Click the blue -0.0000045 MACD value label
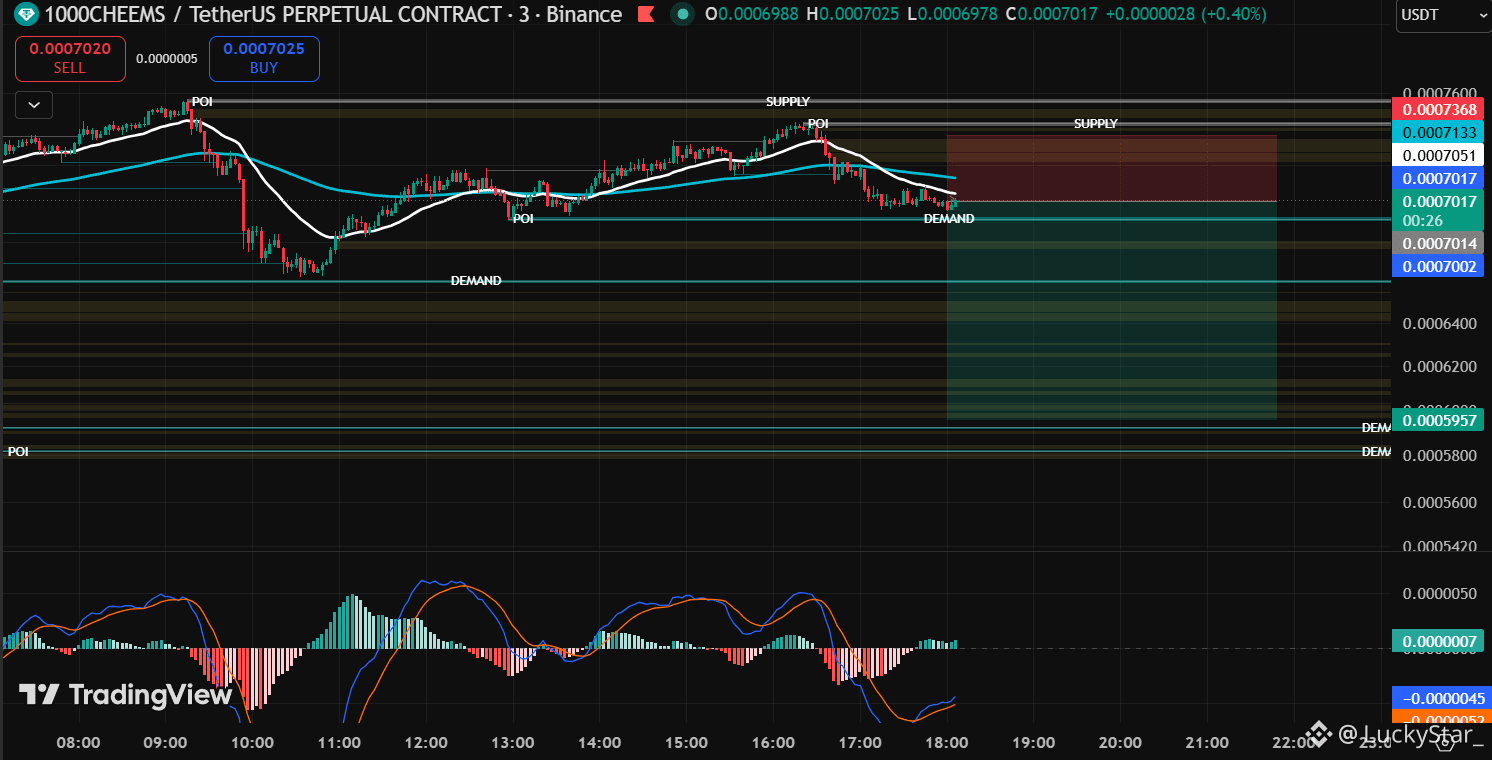This screenshot has height=760, width=1492. (x=1439, y=698)
